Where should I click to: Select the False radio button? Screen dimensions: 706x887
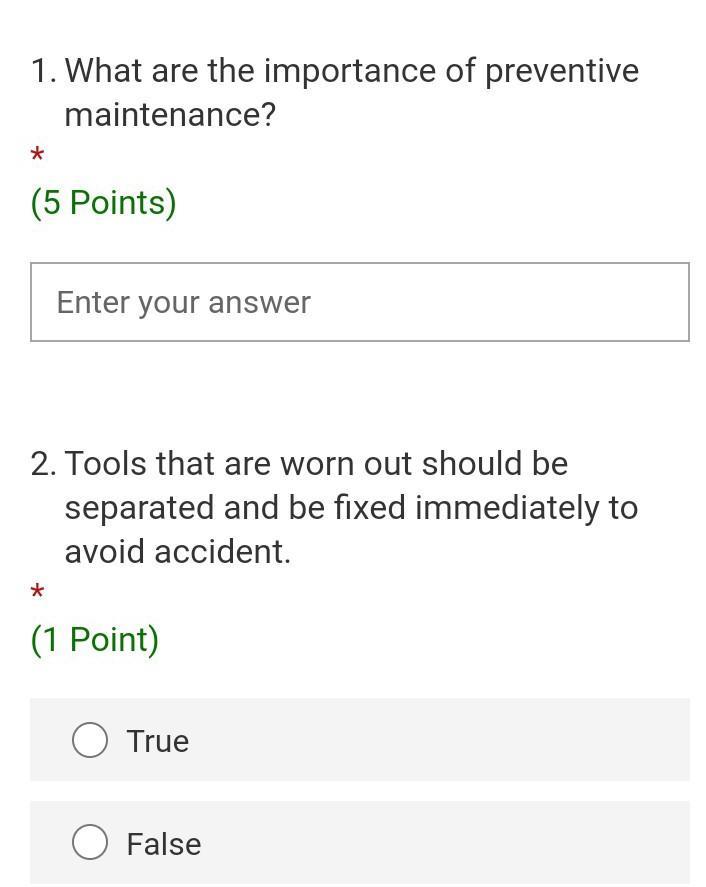[x=90, y=842]
